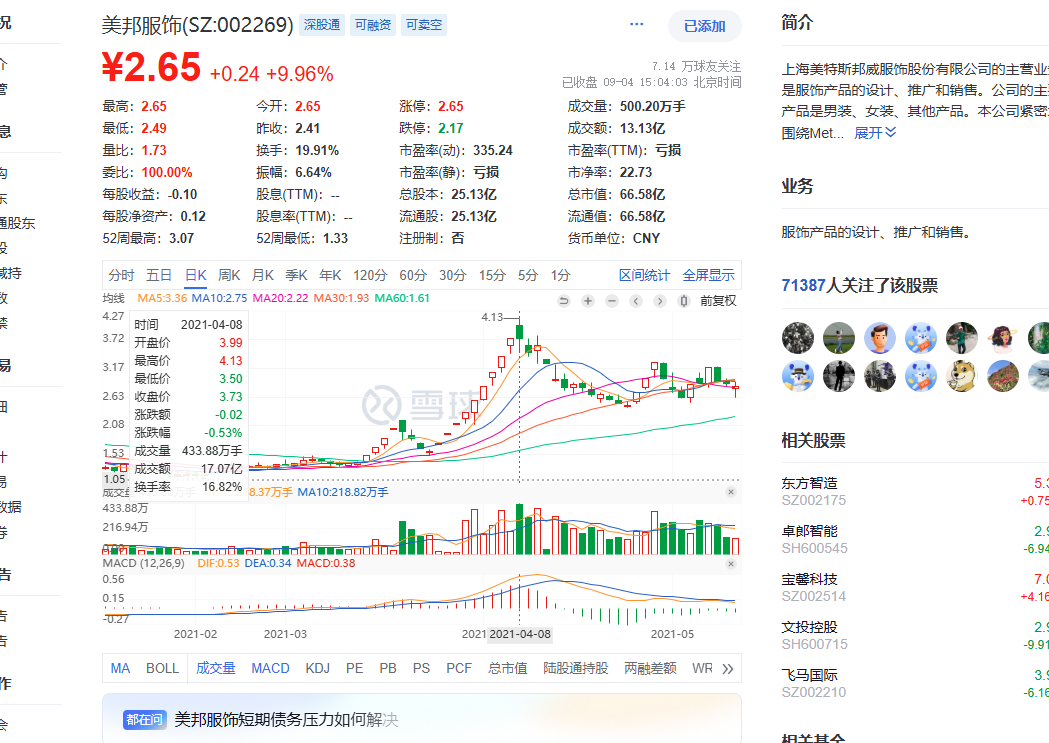The height and width of the screenshot is (743, 1049).
Task: Zoom out the K-line chart with minus icon
Action: 612,301
